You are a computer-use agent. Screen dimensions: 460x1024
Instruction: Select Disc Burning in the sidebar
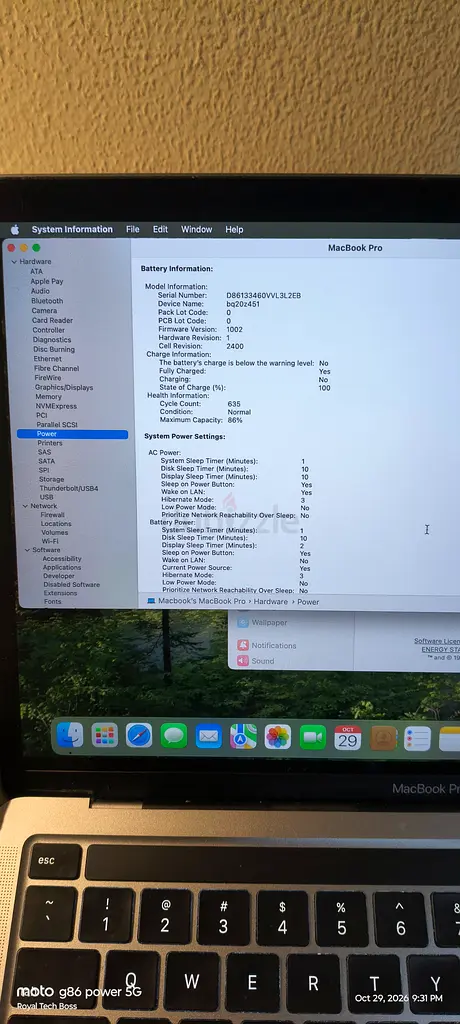pos(54,349)
